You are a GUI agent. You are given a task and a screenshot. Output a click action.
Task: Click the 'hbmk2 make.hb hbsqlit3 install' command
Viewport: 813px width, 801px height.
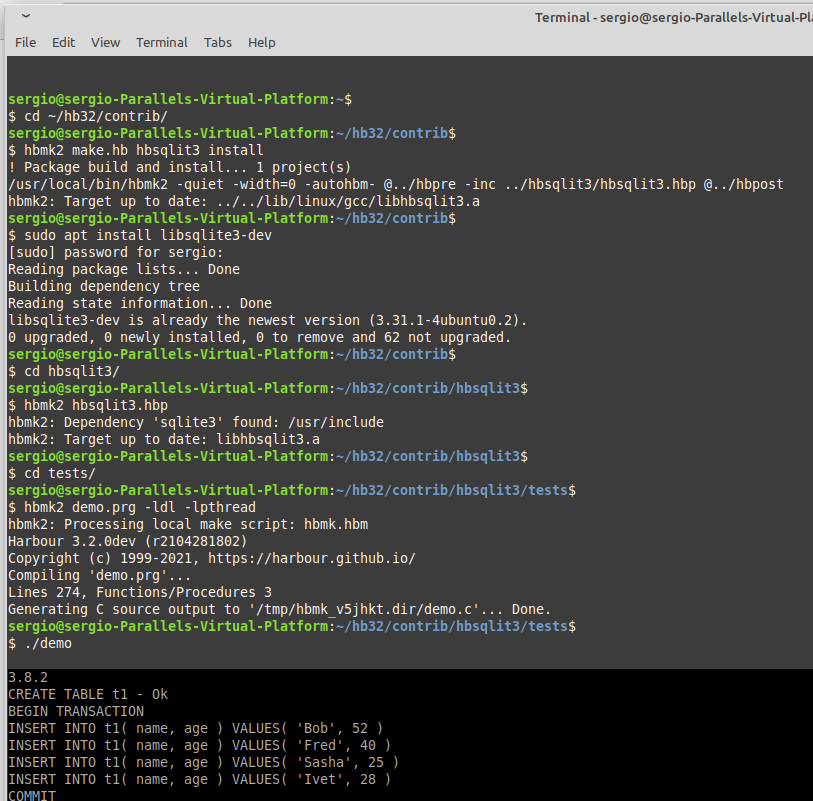pos(136,150)
